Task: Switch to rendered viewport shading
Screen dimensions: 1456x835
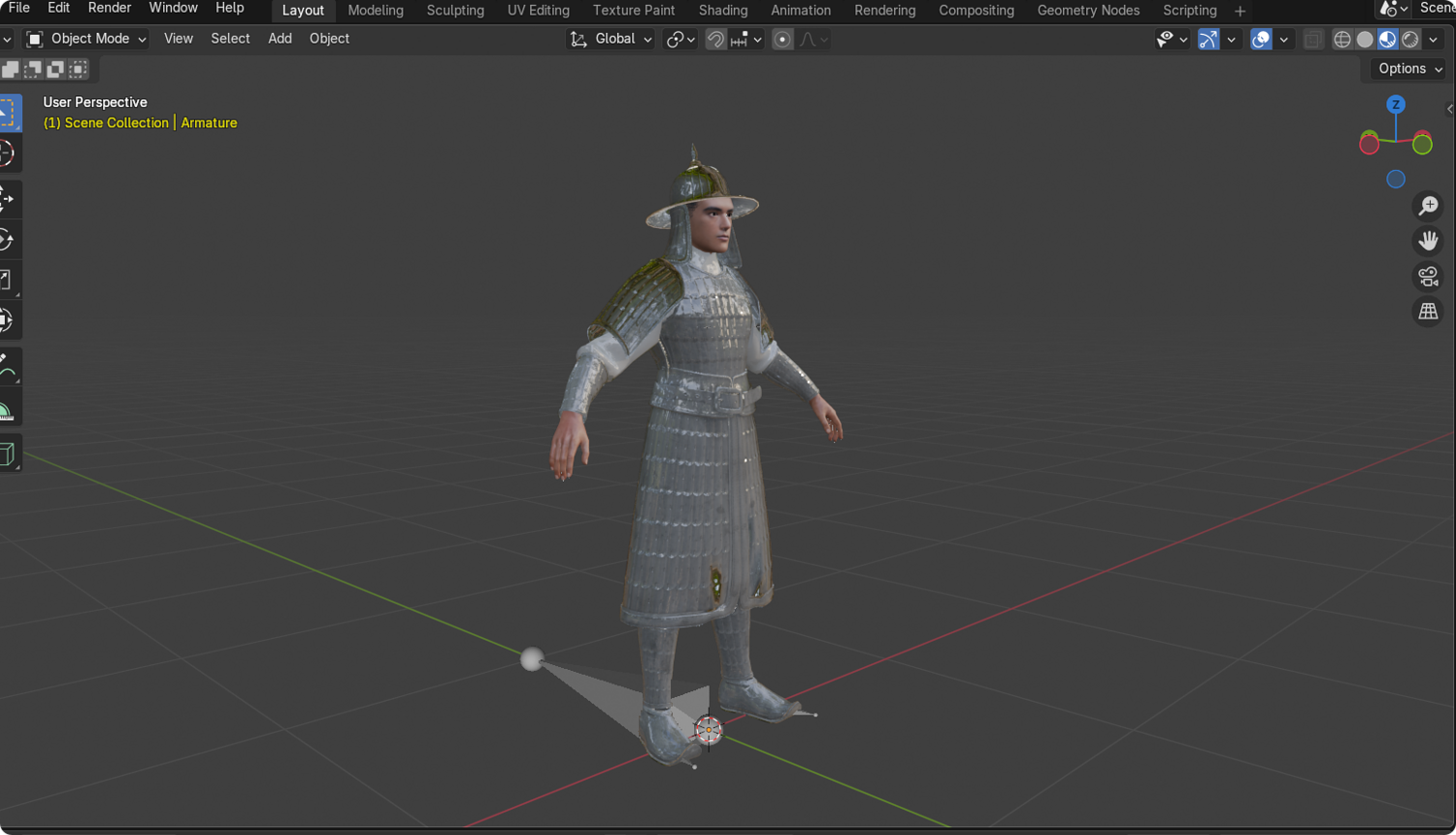Action: pyautogui.click(x=1409, y=40)
